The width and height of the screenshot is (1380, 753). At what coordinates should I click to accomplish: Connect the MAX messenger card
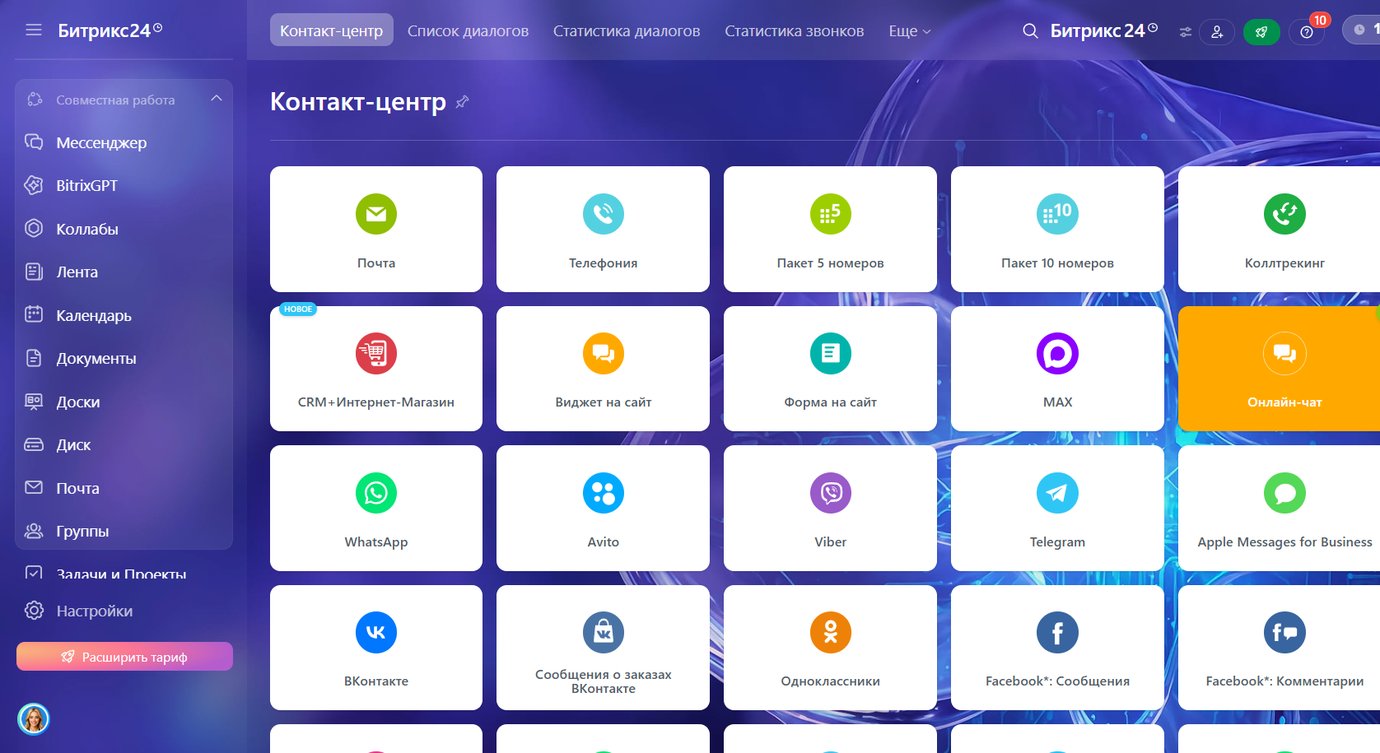pyautogui.click(x=1057, y=369)
